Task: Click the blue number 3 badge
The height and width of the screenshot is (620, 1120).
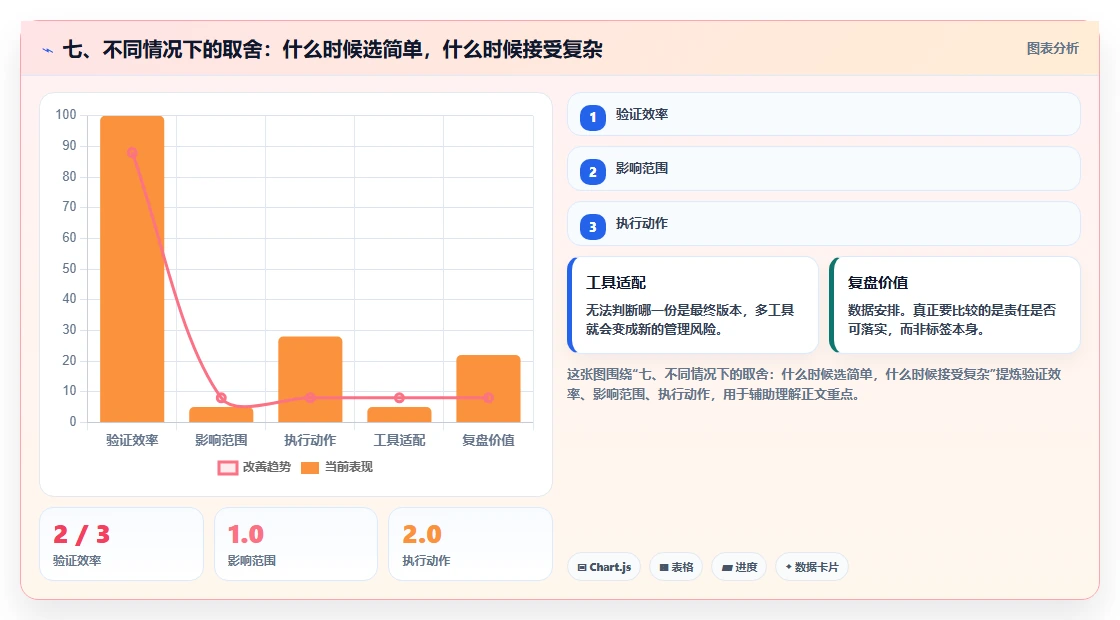Action: 592,226
